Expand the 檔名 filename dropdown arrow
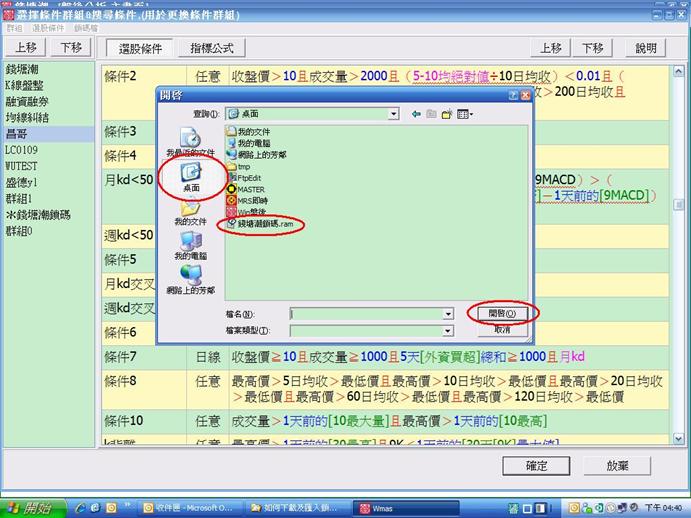This screenshot has width=691, height=518. coord(447,314)
